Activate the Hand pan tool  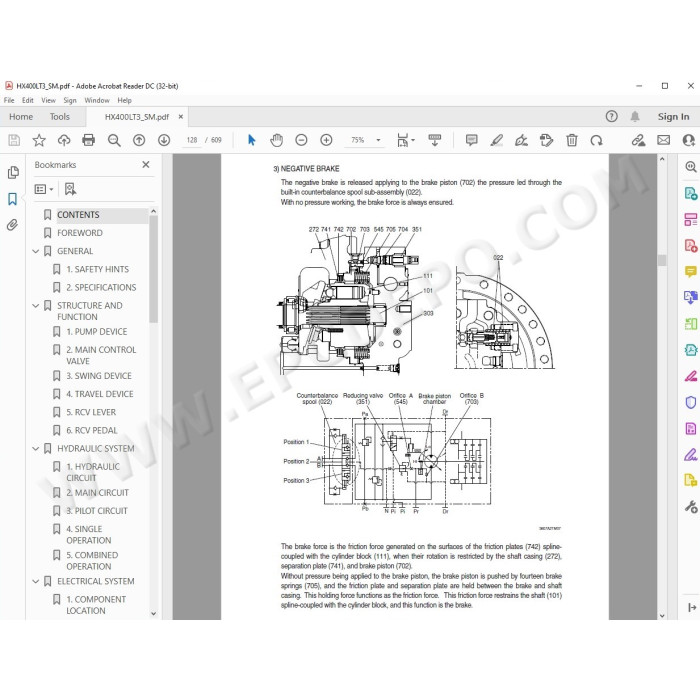276,140
